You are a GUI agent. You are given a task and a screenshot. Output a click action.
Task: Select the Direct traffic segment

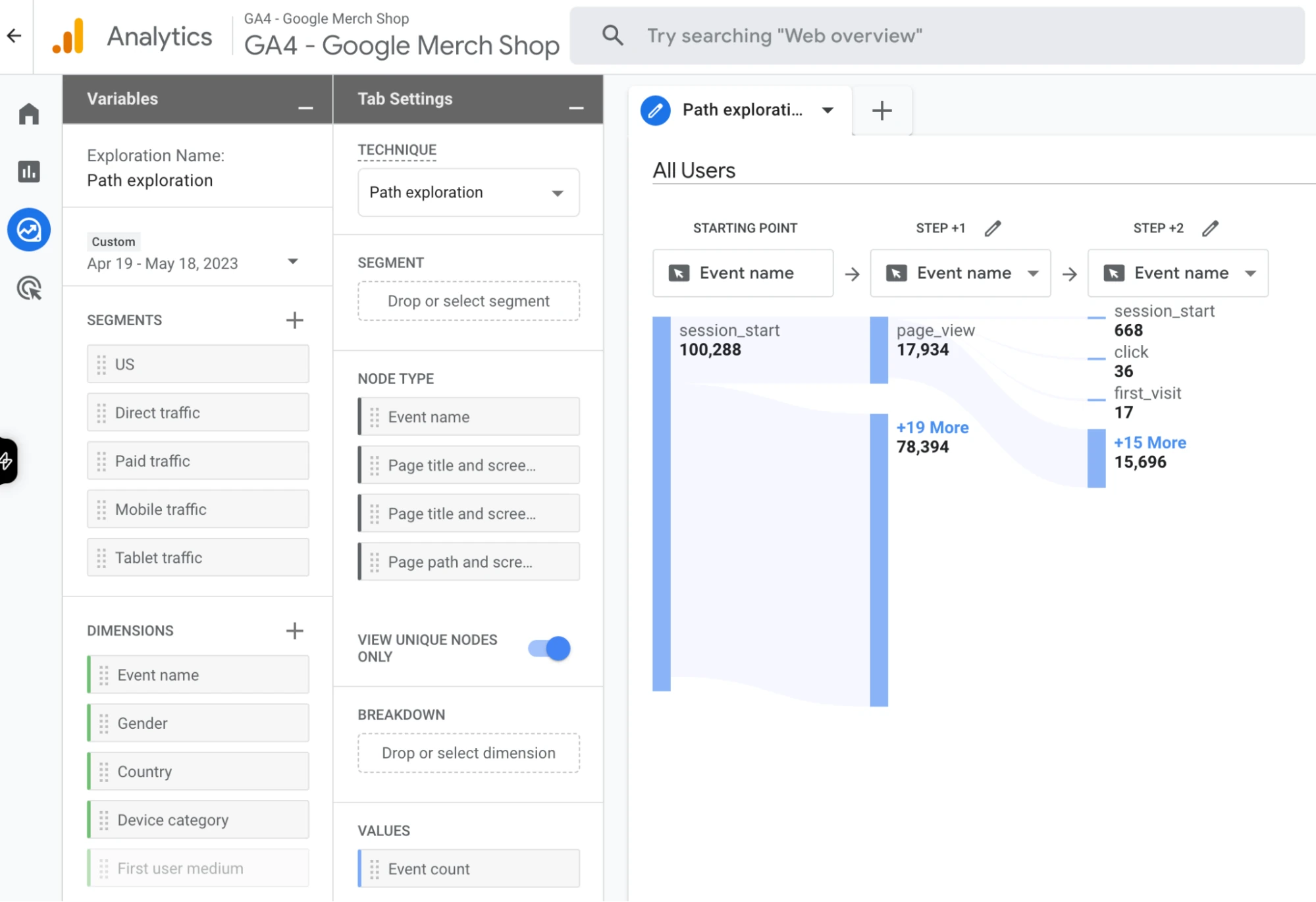tap(197, 413)
